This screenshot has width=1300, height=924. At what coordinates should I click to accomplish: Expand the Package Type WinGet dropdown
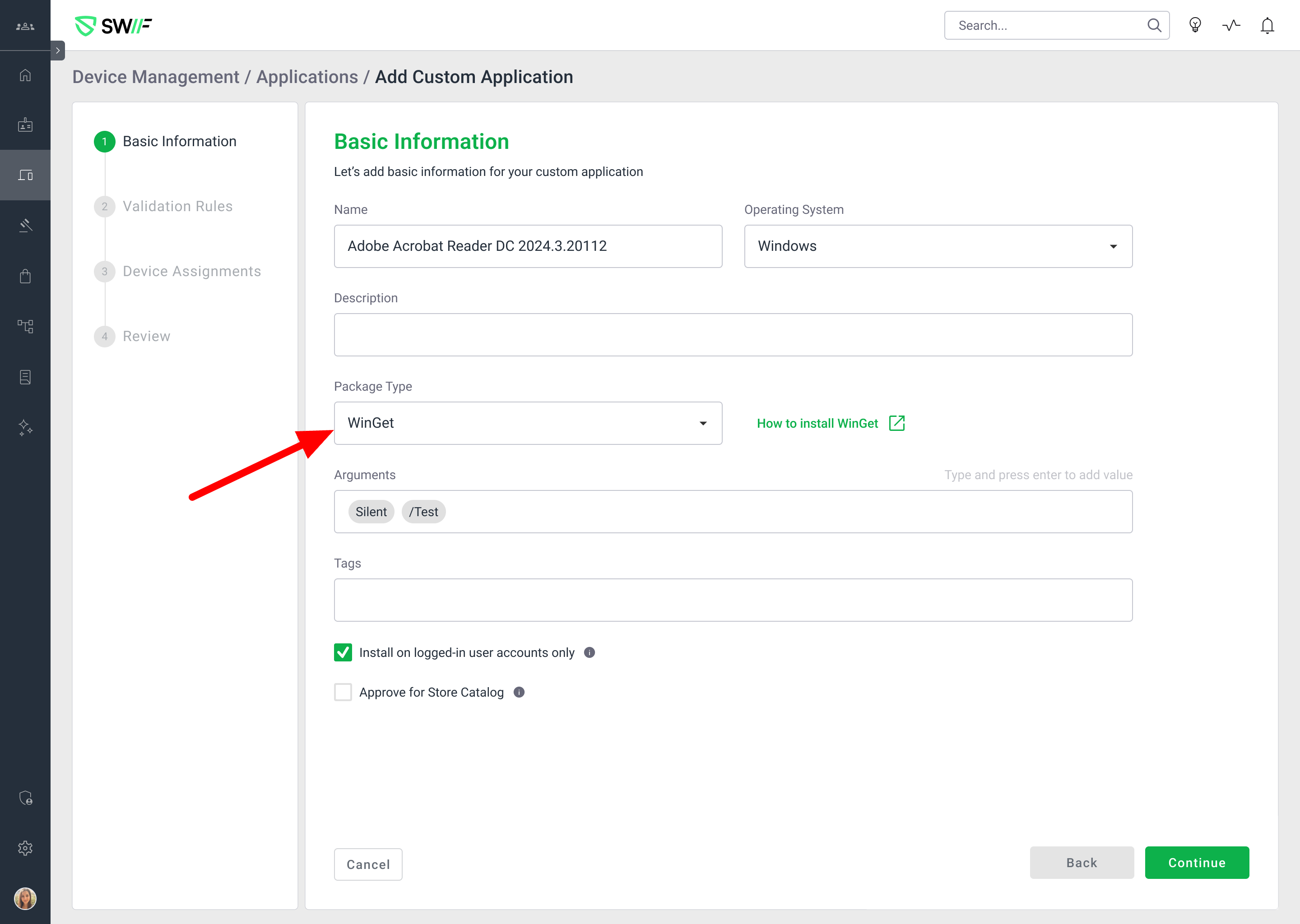(x=528, y=423)
